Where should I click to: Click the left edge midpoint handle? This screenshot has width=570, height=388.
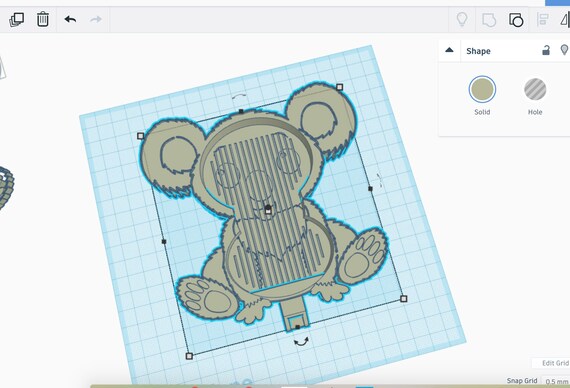tap(164, 241)
